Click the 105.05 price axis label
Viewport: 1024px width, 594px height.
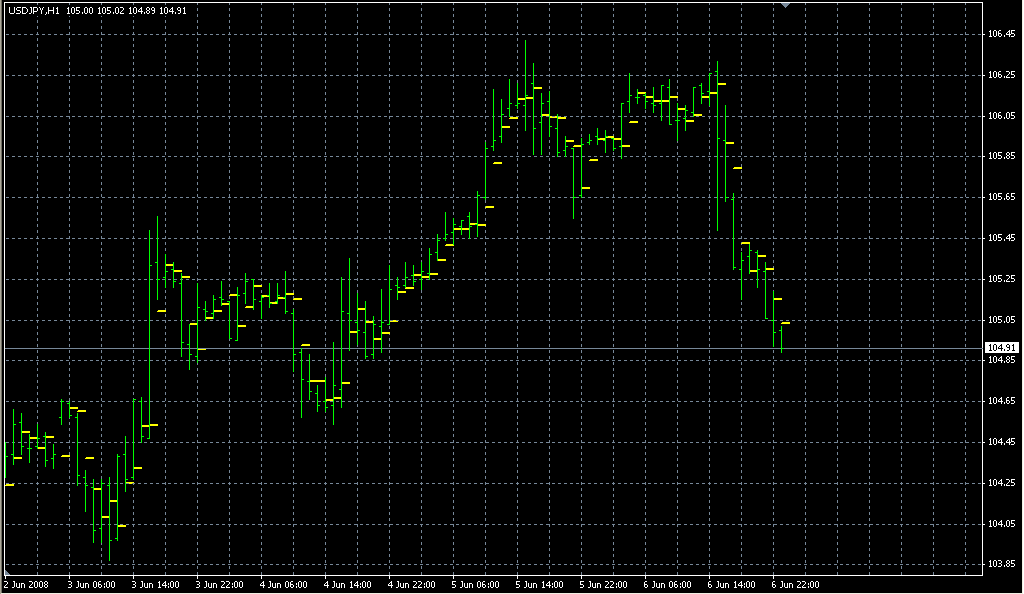click(1002, 320)
